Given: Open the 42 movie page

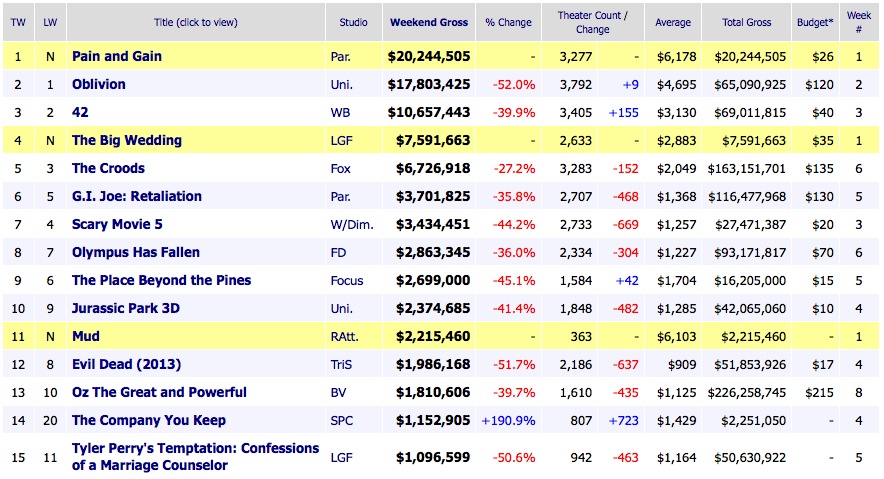Looking at the screenshot, I should coord(81,113).
